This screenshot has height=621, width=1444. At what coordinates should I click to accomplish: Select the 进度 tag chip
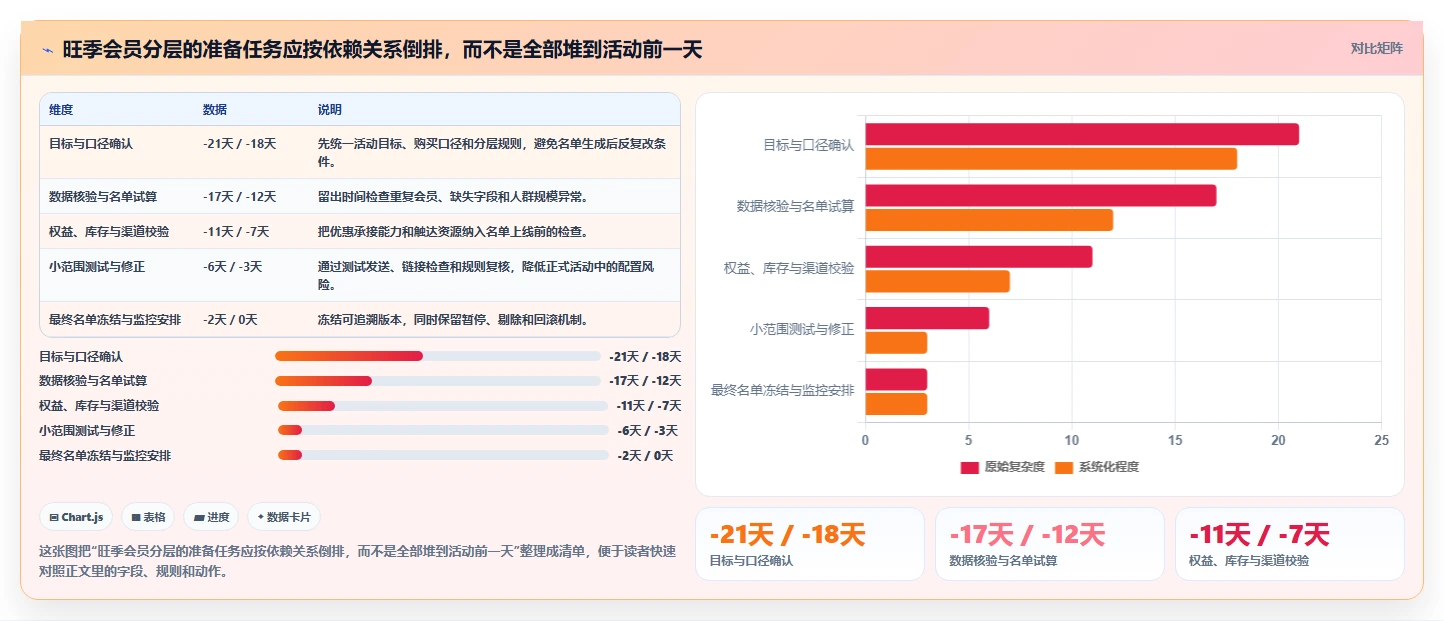[211, 517]
